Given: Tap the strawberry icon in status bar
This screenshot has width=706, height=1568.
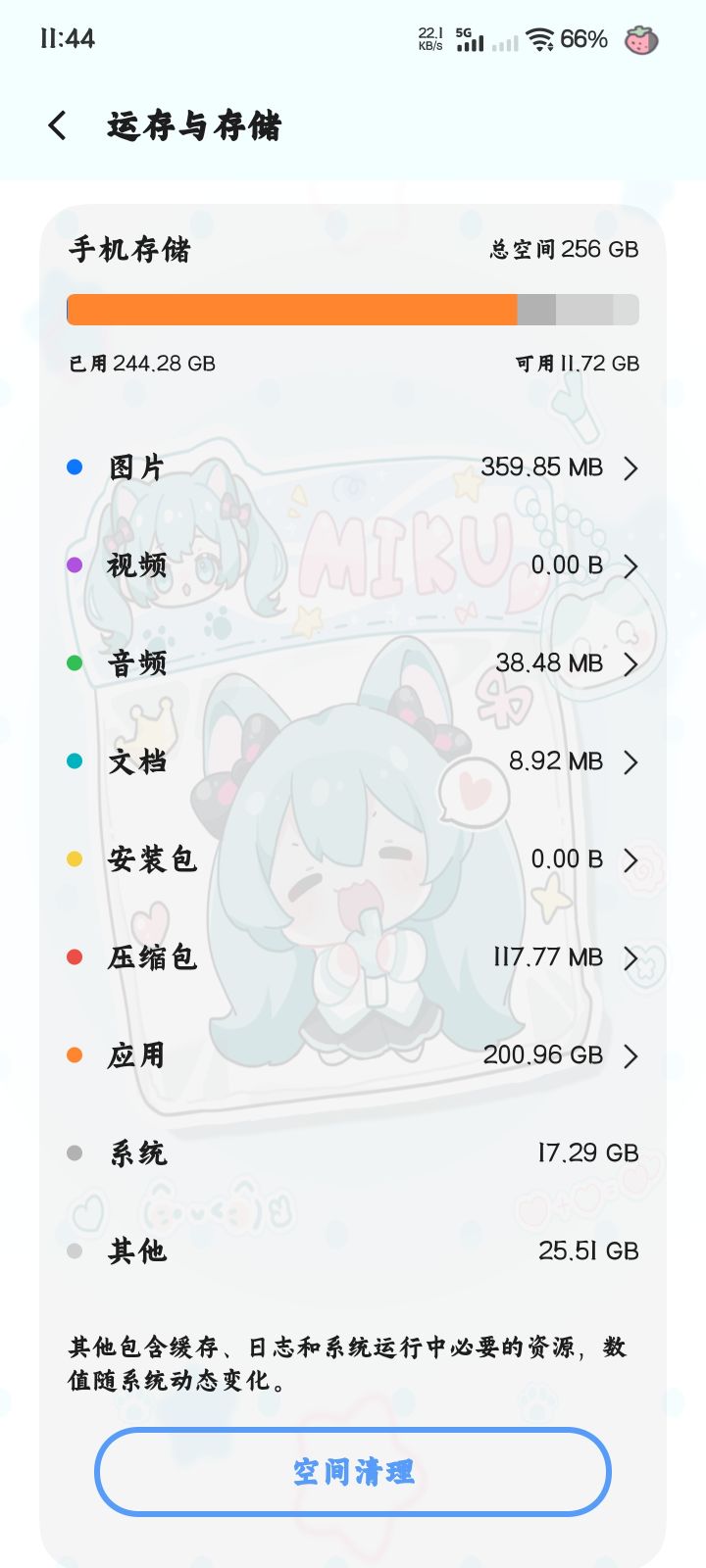Looking at the screenshot, I should pos(641,40).
